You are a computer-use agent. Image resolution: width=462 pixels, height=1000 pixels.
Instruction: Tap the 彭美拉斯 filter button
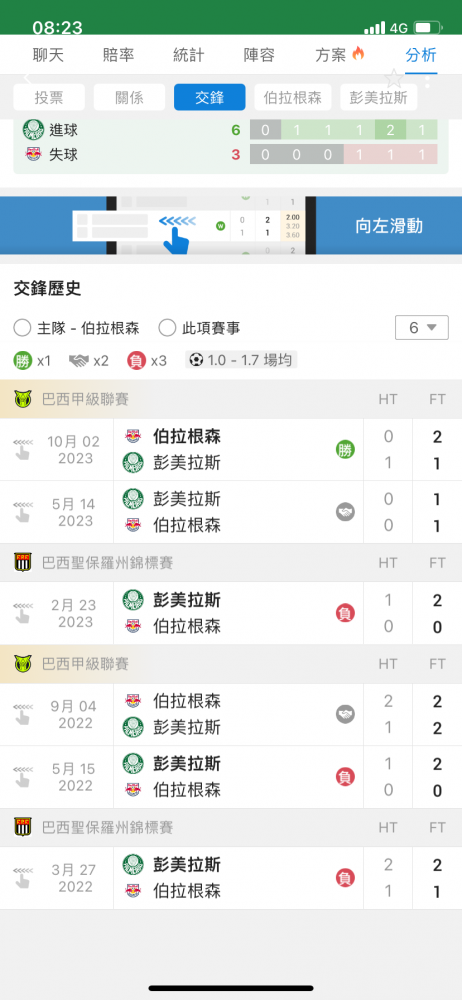tap(378, 98)
